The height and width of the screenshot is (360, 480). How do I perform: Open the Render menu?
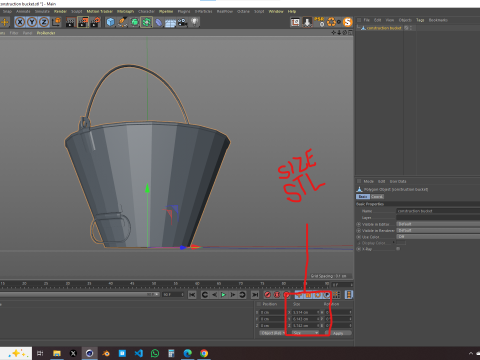[x=60, y=11]
